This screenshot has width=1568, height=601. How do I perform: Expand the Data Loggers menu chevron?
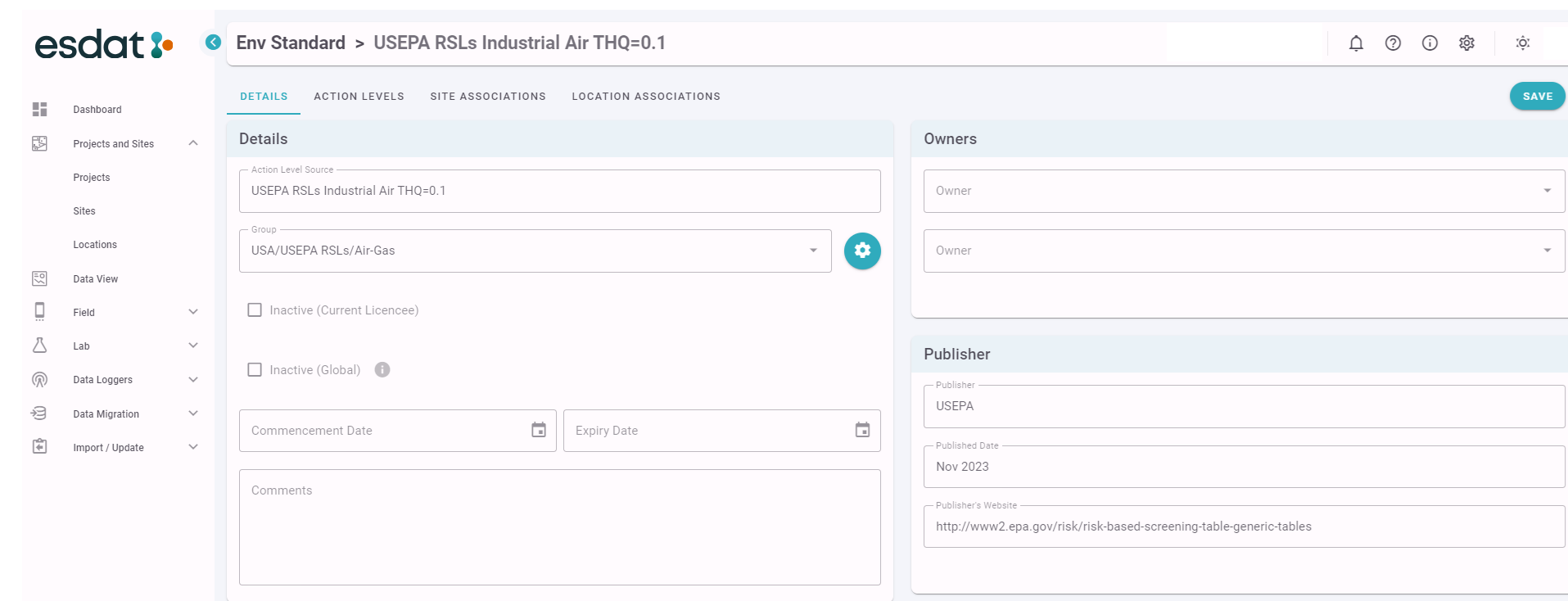click(193, 379)
